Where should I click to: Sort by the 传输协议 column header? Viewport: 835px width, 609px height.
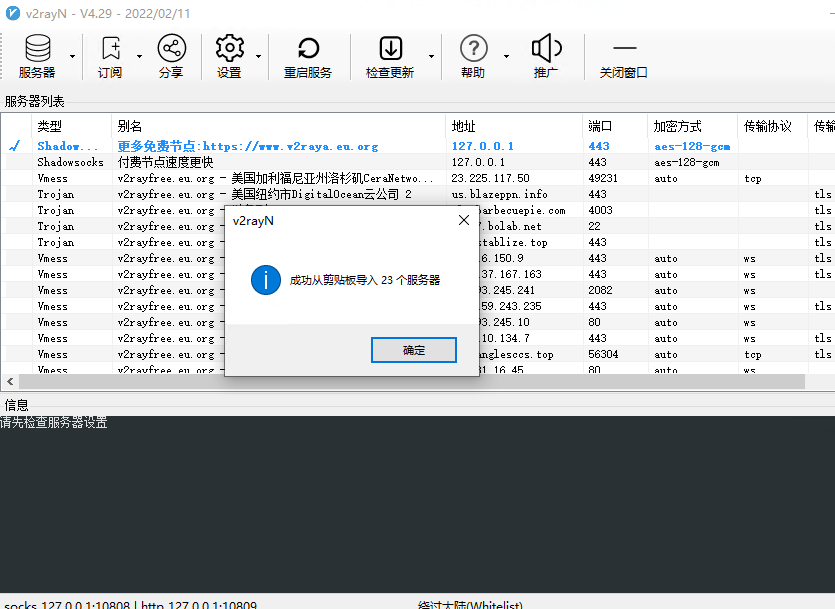pyautogui.click(x=772, y=126)
